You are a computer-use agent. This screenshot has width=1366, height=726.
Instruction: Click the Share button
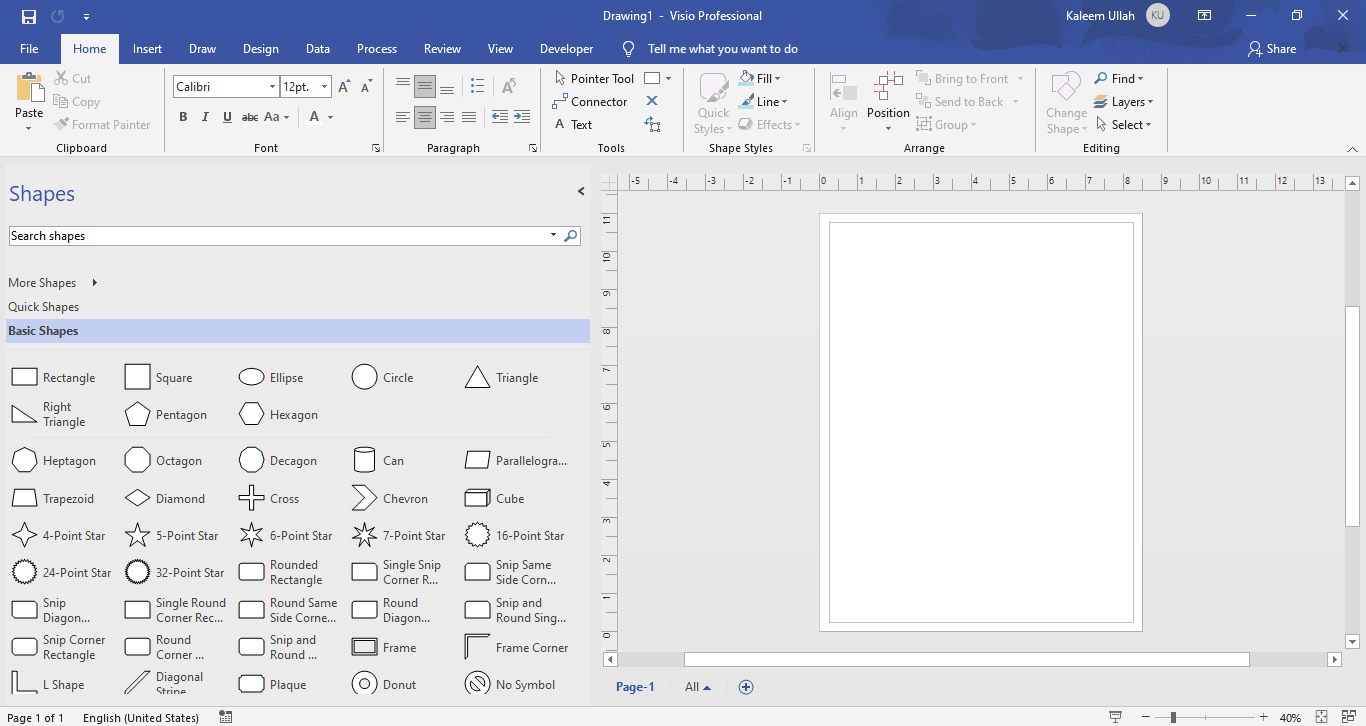click(x=1271, y=48)
